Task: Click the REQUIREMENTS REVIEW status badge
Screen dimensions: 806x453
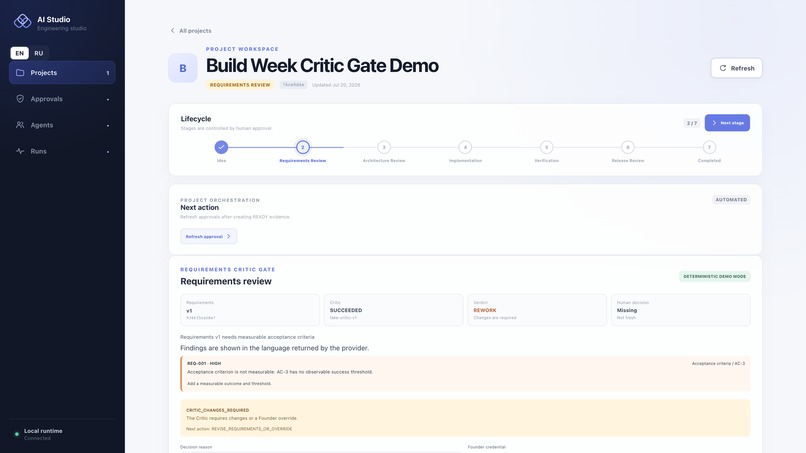Action: click(240, 85)
